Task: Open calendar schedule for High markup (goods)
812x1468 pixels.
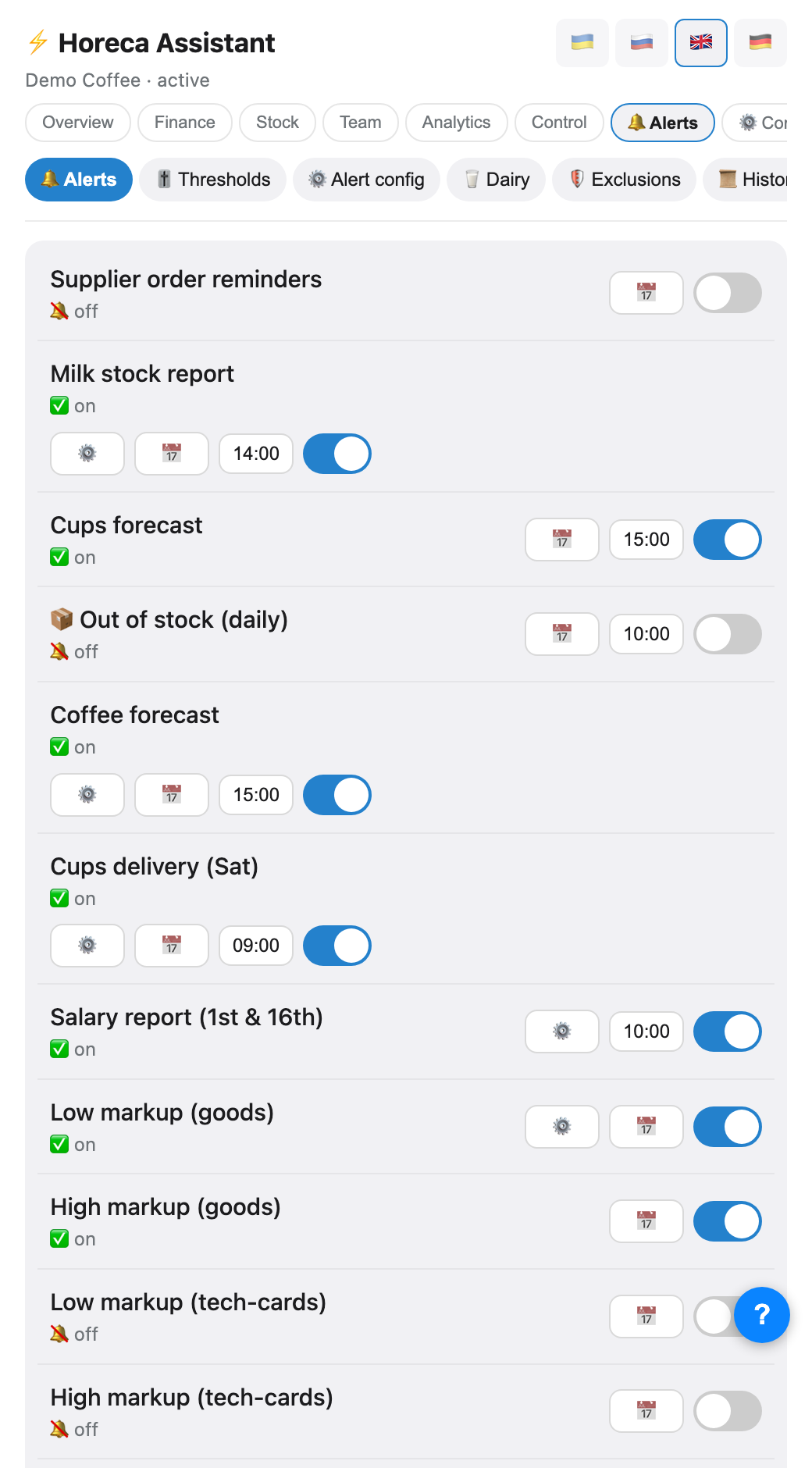Action: point(646,1221)
